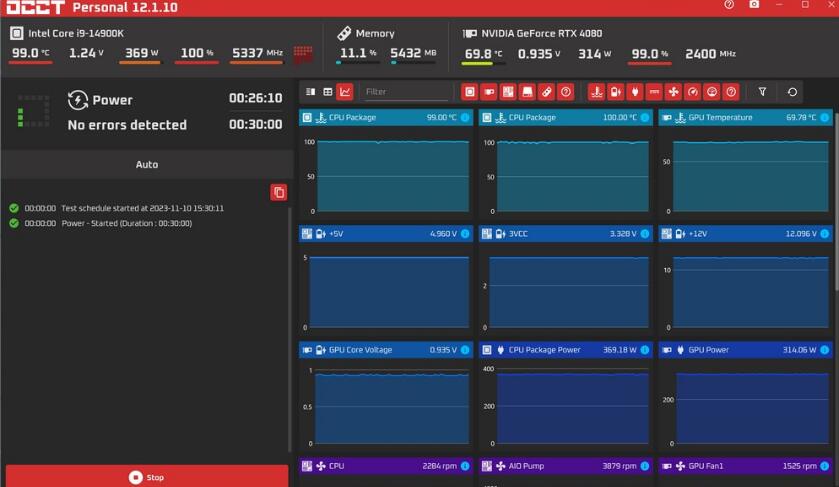Open info for the +12V graph
Screen dimensions: 839x487
825,233
